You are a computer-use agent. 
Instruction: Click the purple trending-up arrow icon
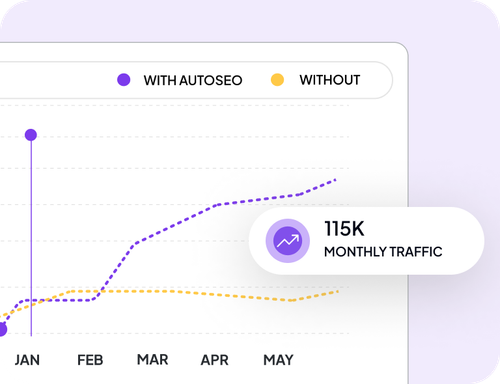(288, 241)
